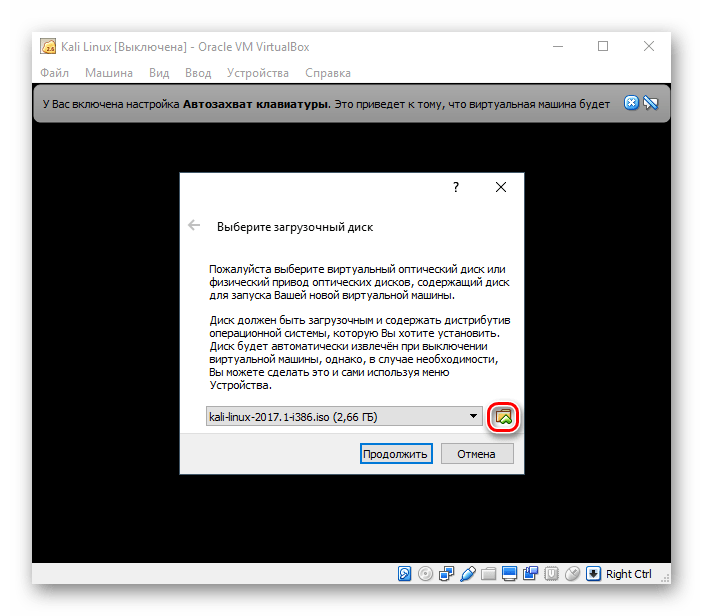Click the optical disk indicator in status bar
The width and height of the screenshot is (703, 616).
click(x=426, y=574)
